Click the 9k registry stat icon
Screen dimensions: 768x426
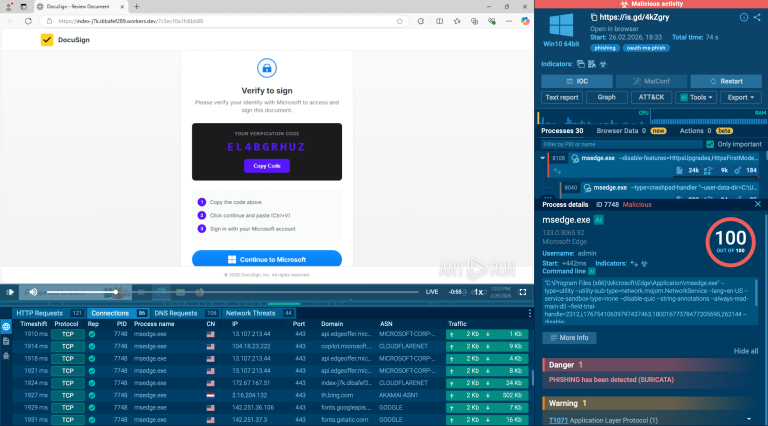point(708,170)
